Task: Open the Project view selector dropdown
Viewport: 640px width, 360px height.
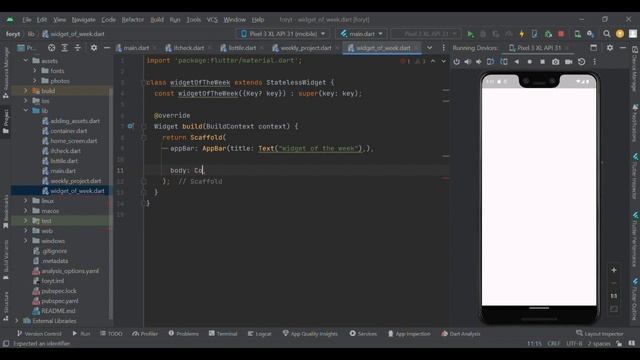Action: pyautogui.click(x=26, y=48)
